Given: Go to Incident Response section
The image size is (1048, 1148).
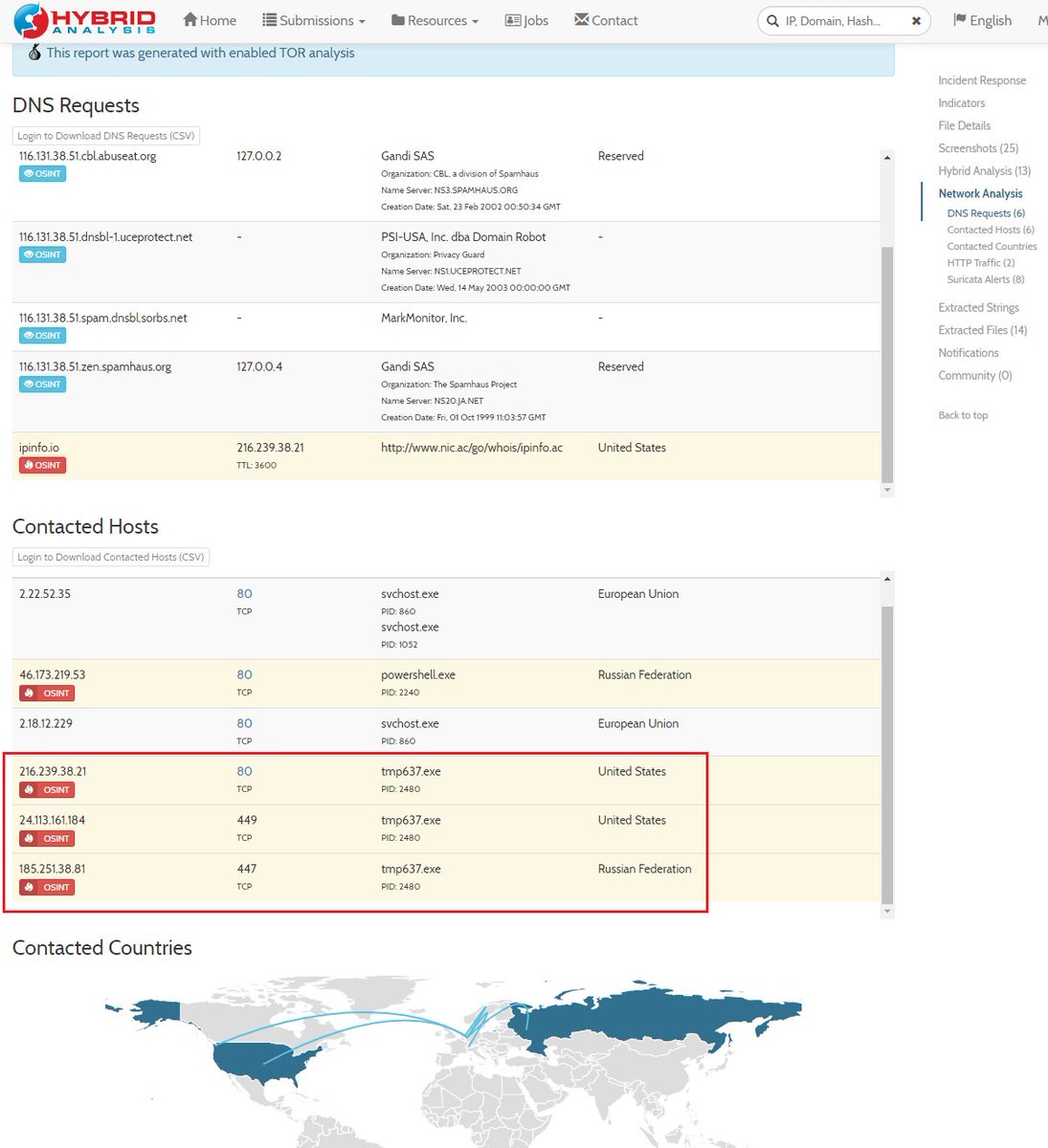Looking at the screenshot, I should 982,80.
